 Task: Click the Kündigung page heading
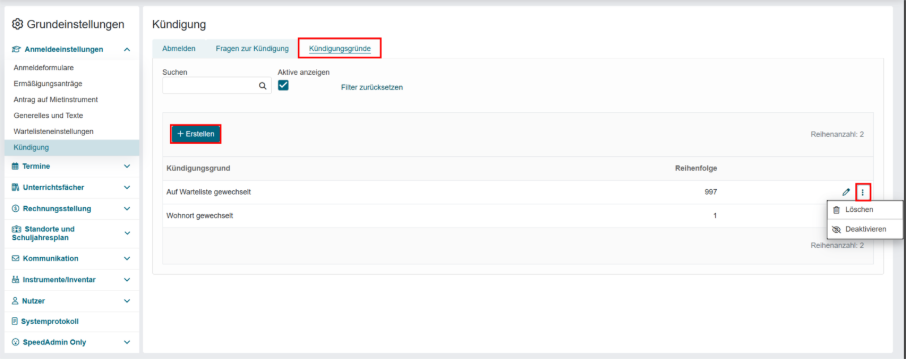(179, 24)
